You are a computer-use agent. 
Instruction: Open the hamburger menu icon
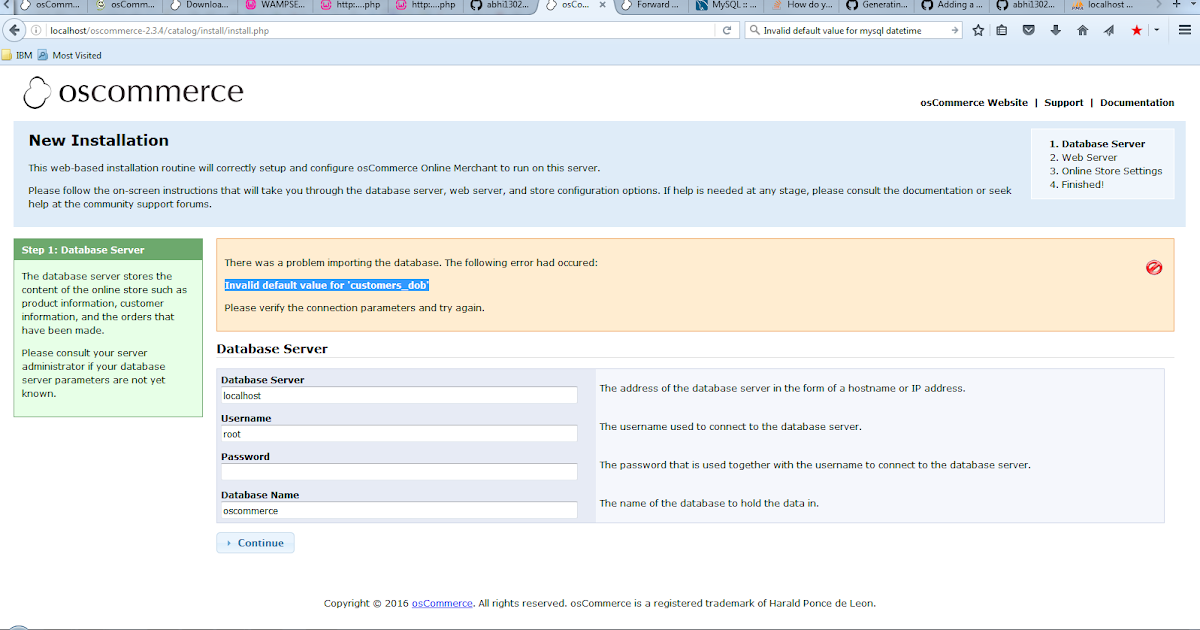coord(1184,31)
